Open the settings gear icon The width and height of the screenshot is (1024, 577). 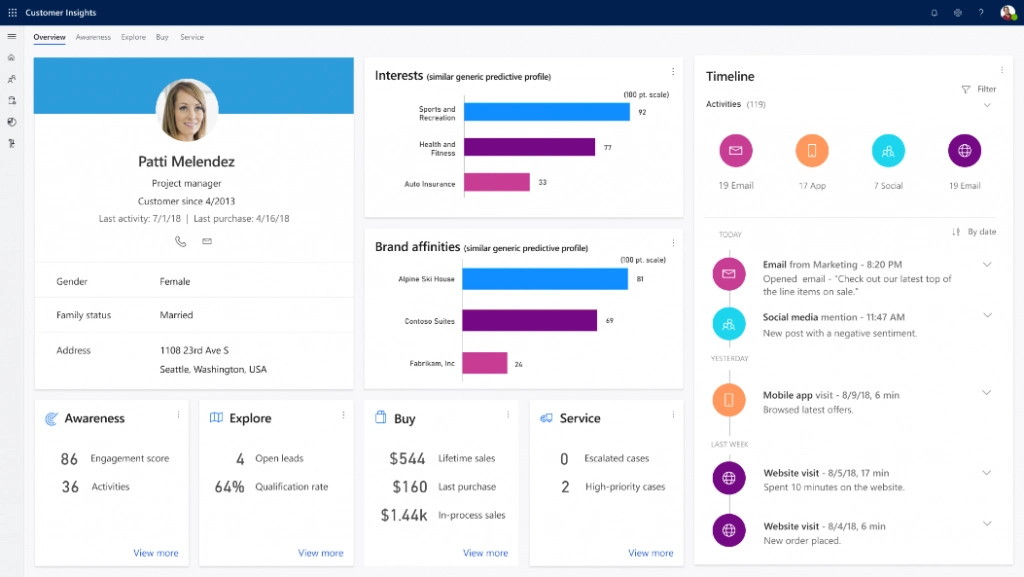tap(957, 12)
